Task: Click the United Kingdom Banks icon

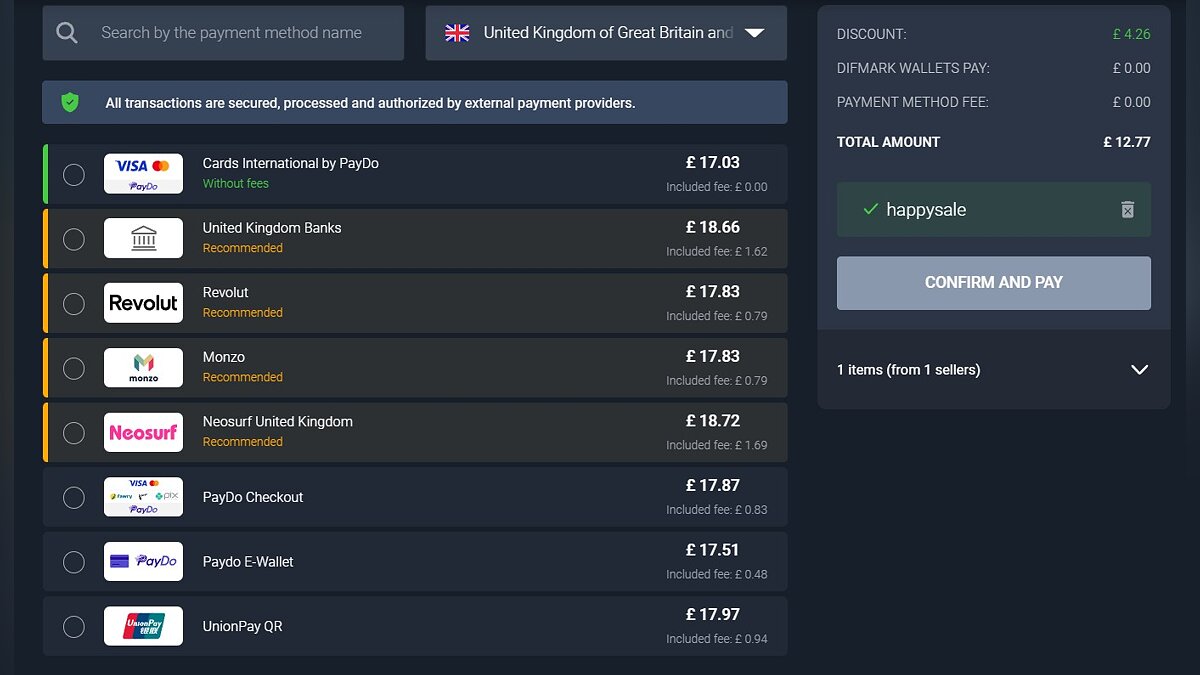Action: pos(143,238)
